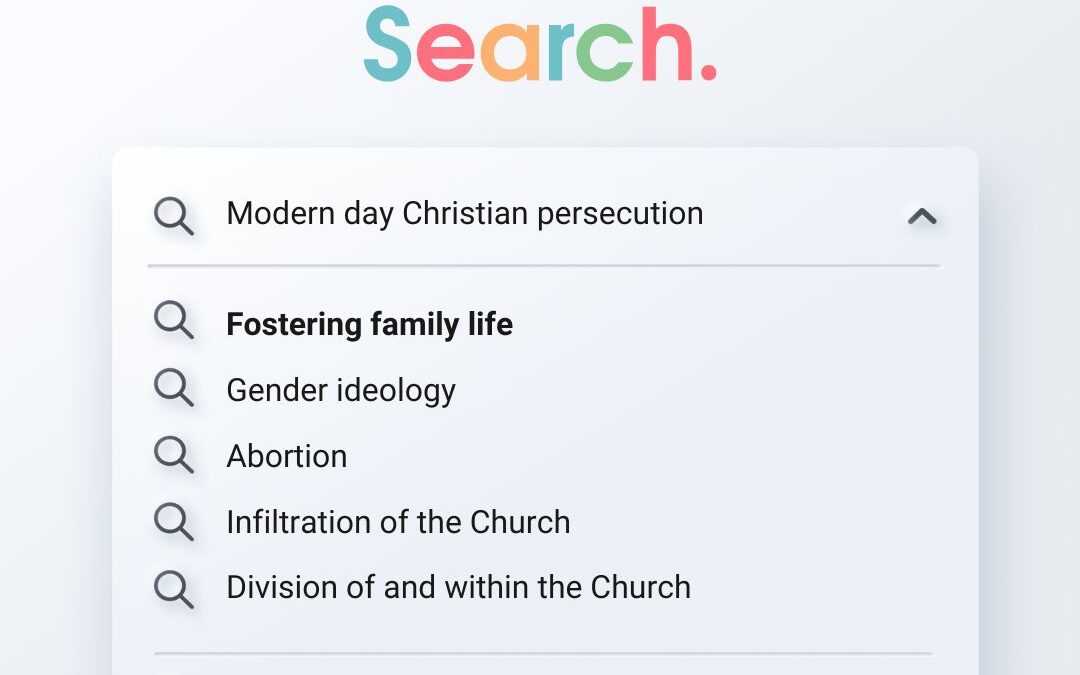Select the suggestion "Fostering family life"
This screenshot has width=1080, height=675.
370,323
